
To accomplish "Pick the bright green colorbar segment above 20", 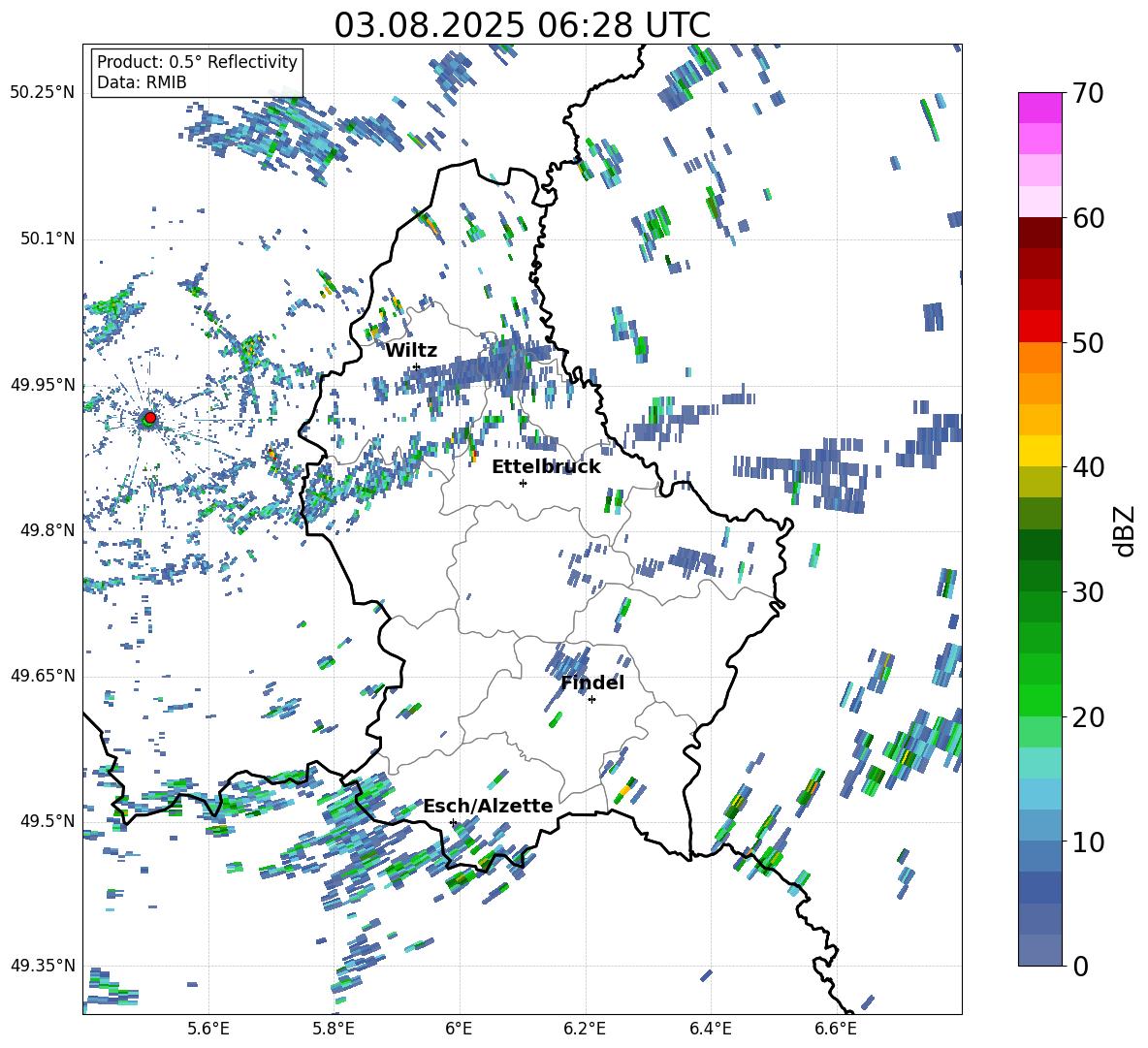I will click(1039, 700).
